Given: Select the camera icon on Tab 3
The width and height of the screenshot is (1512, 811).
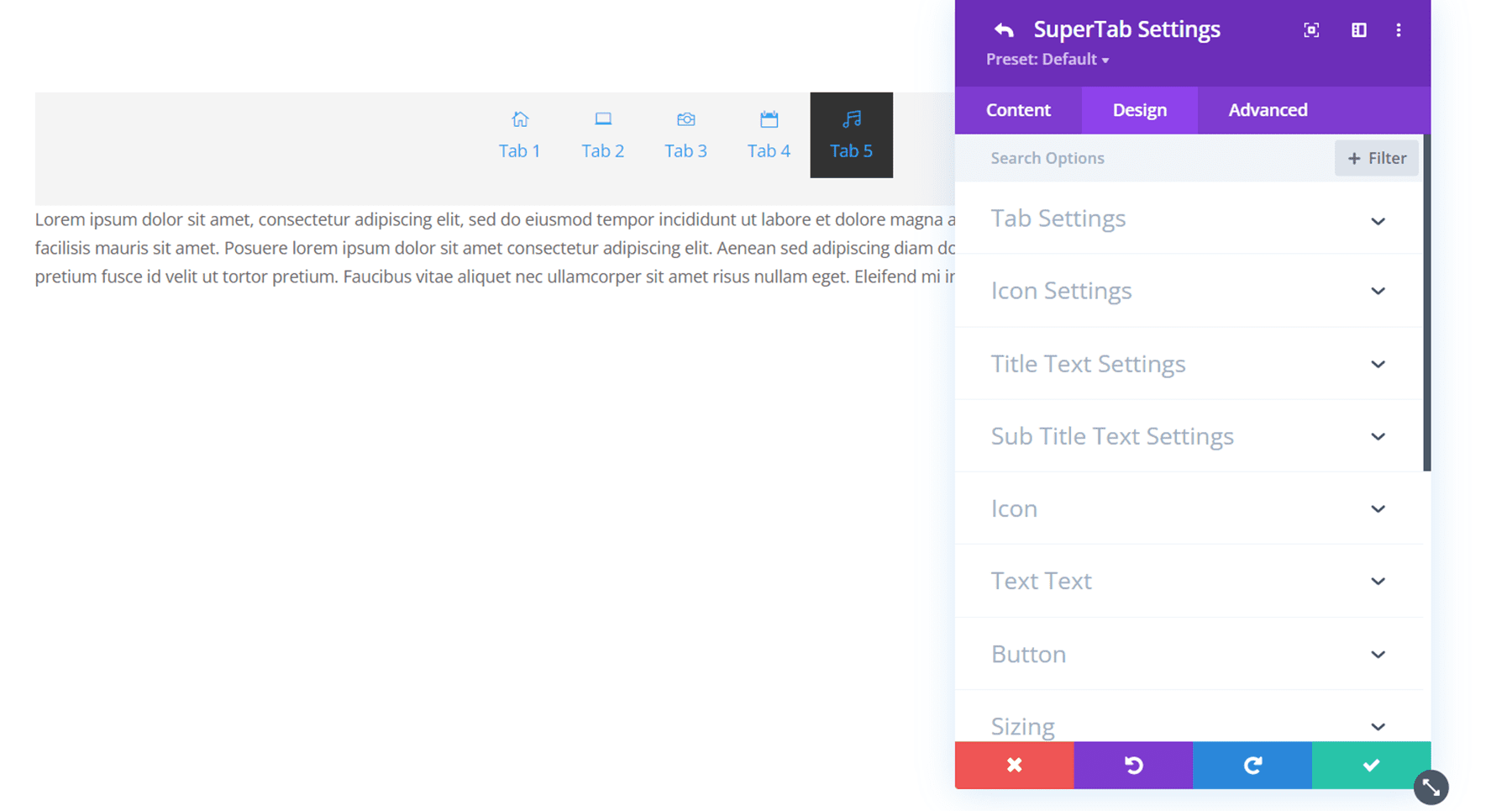Looking at the screenshot, I should tap(685, 118).
